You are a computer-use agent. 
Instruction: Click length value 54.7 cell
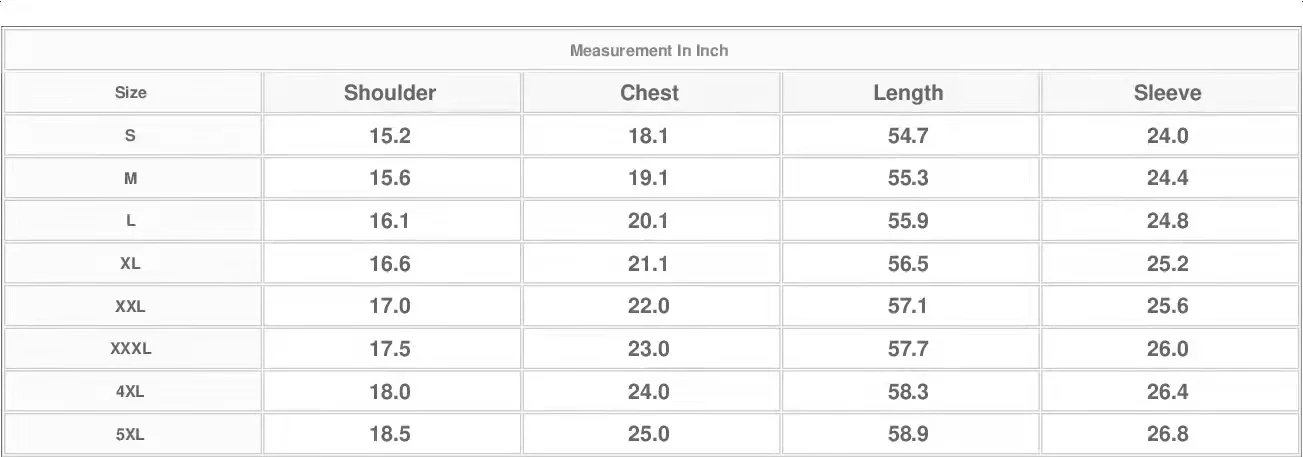tap(908, 136)
